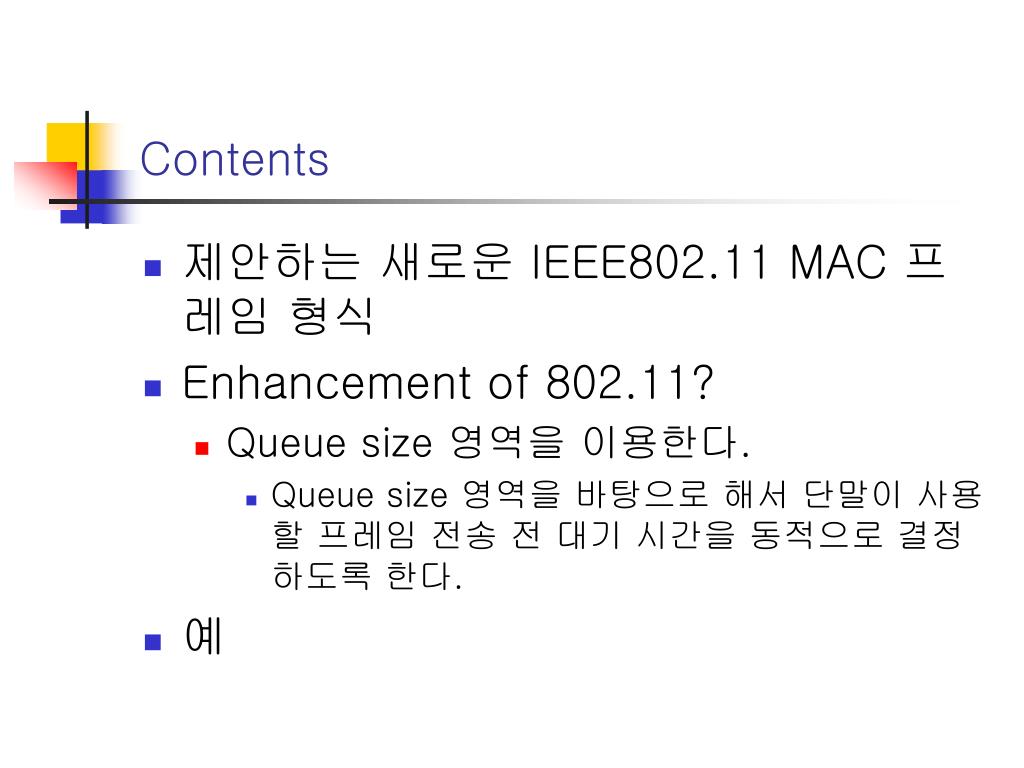The width and height of the screenshot is (1024, 768).
Task: Click the red bullet before Queue size
Action: 202,448
